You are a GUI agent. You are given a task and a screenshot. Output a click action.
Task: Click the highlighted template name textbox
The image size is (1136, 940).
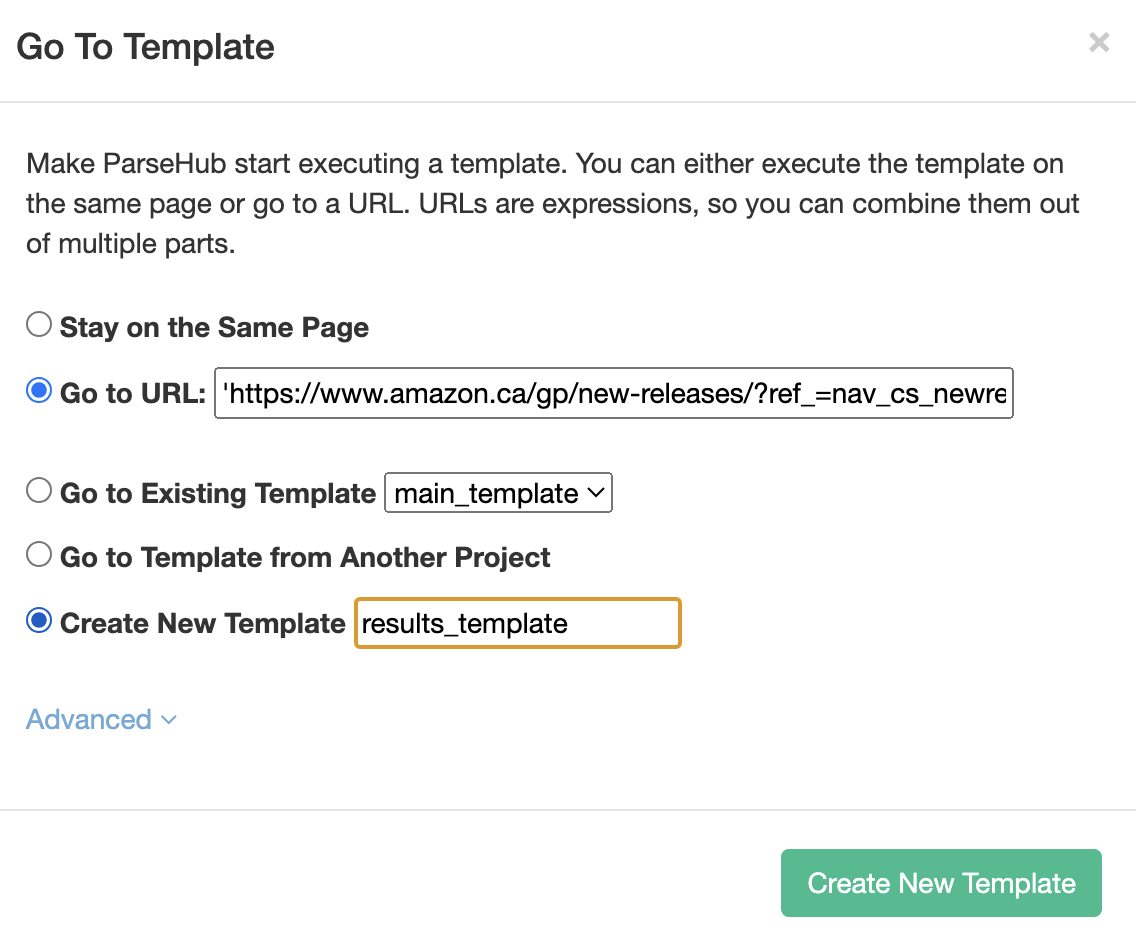tap(516, 622)
